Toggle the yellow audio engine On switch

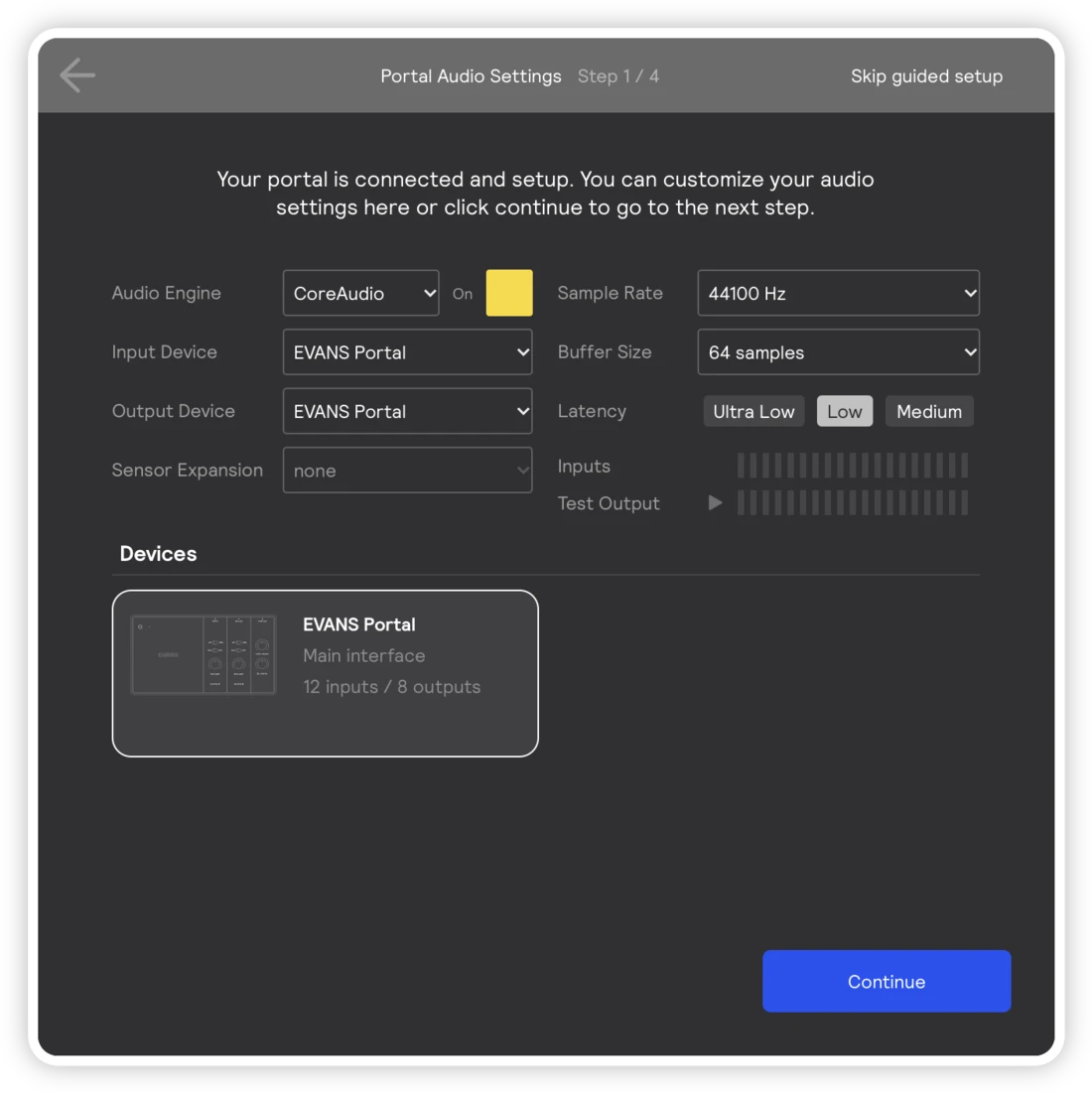point(508,293)
